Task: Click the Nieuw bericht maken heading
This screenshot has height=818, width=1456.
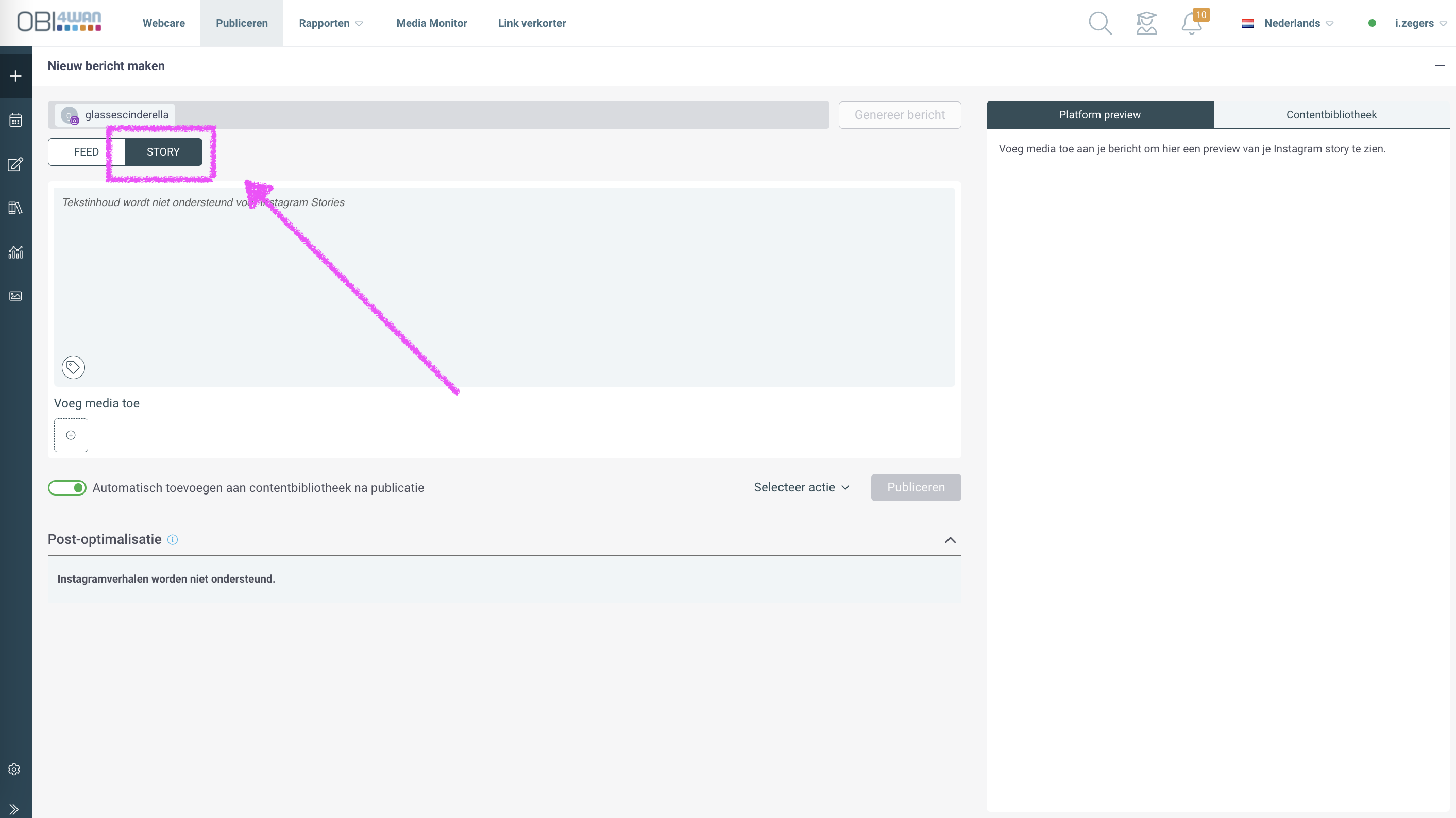Action: (x=106, y=66)
